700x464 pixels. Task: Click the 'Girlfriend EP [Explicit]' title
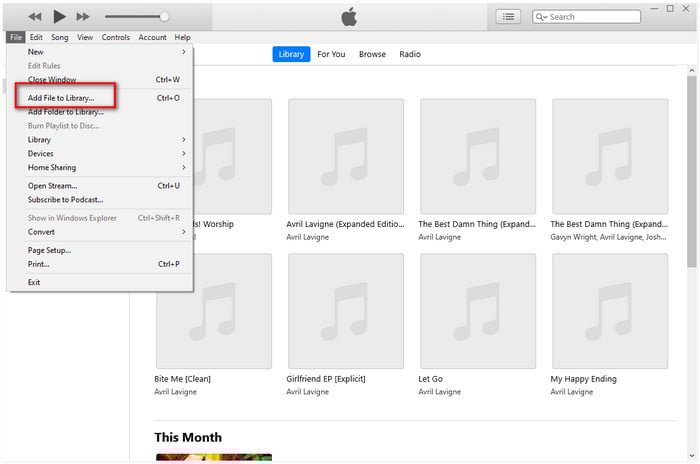pyautogui.click(x=325, y=379)
